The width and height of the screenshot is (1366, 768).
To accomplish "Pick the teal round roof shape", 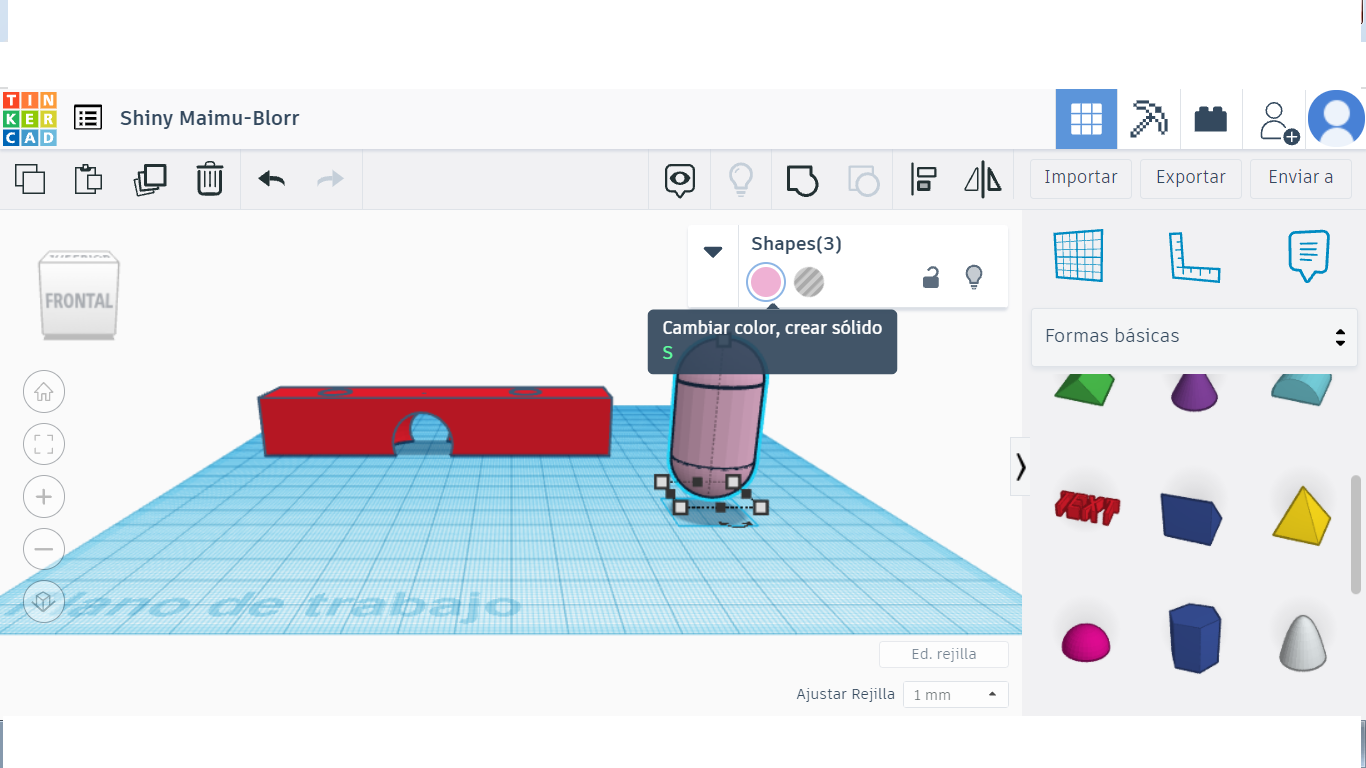I will 1302,388.
